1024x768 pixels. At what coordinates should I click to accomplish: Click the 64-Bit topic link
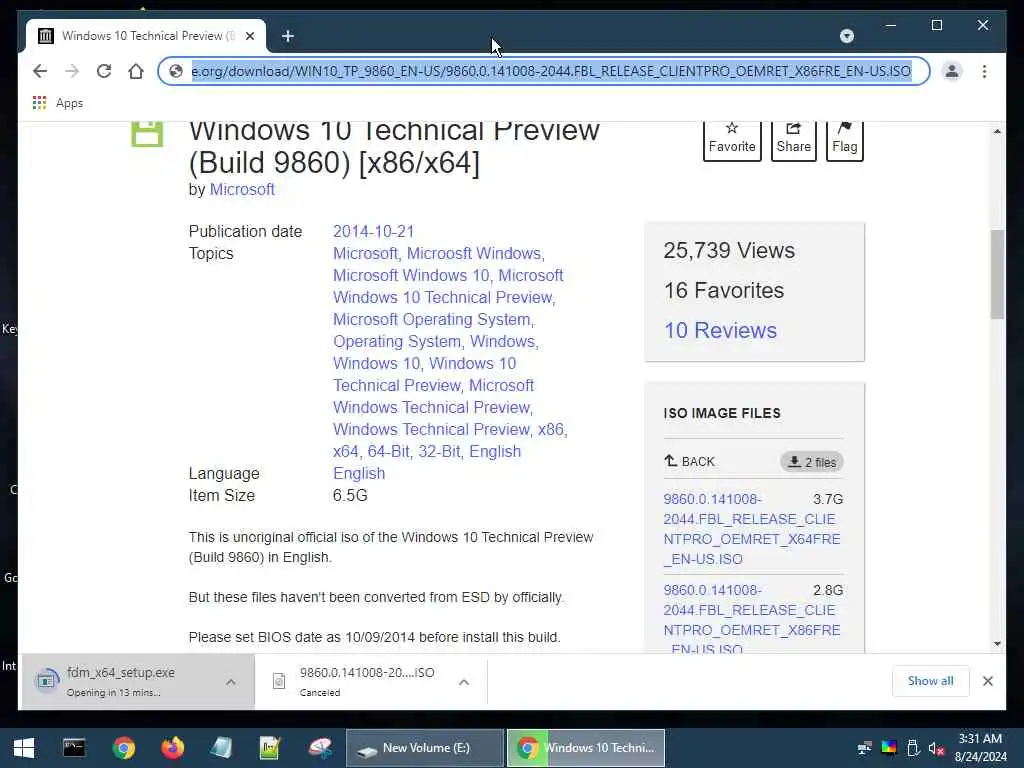coord(389,451)
